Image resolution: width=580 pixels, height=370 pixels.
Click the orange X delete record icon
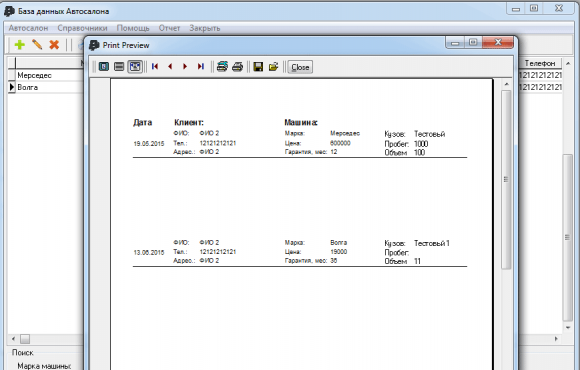[54, 45]
